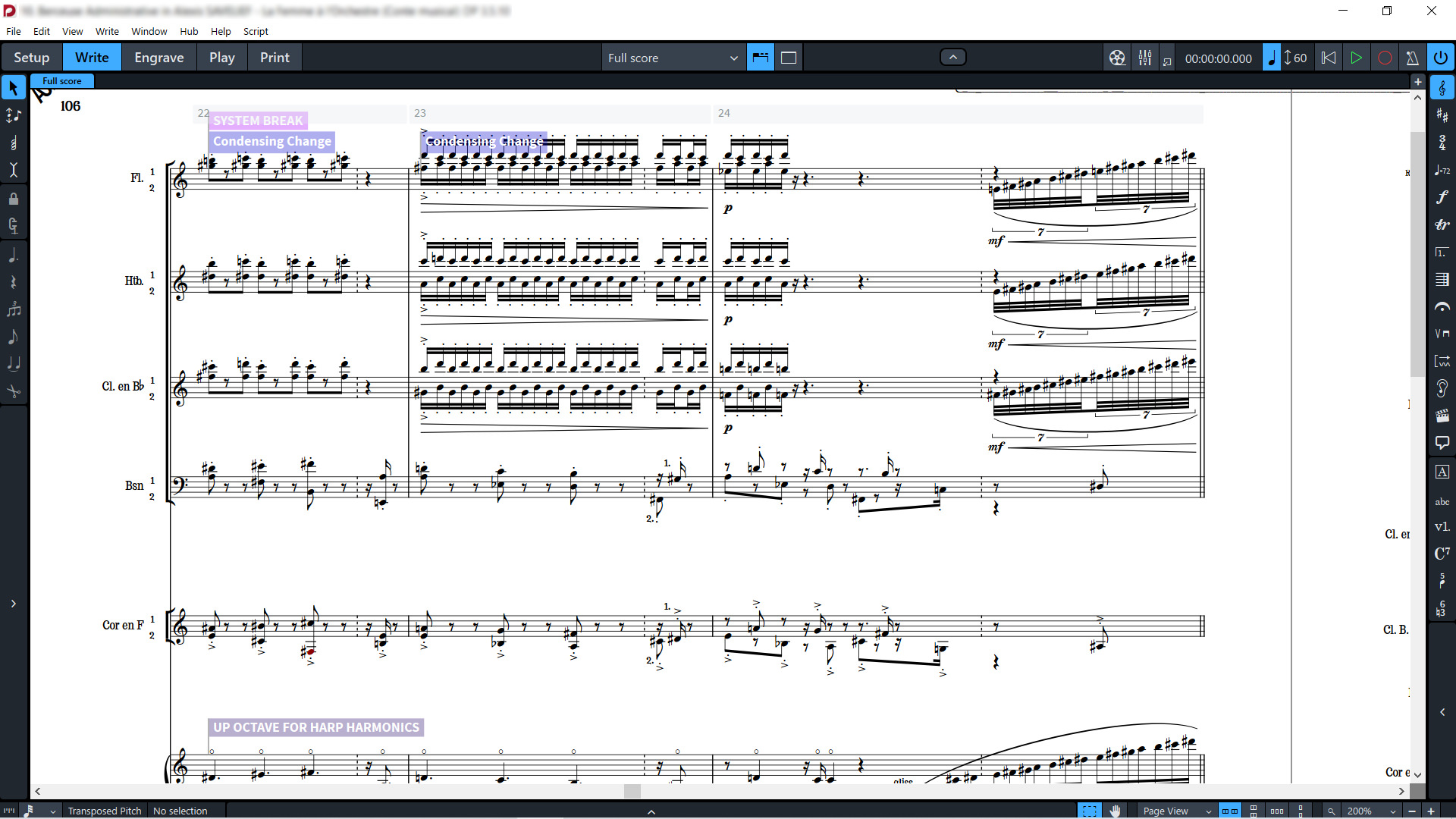
Task: Zoom out with minus button
Action: (1412, 811)
